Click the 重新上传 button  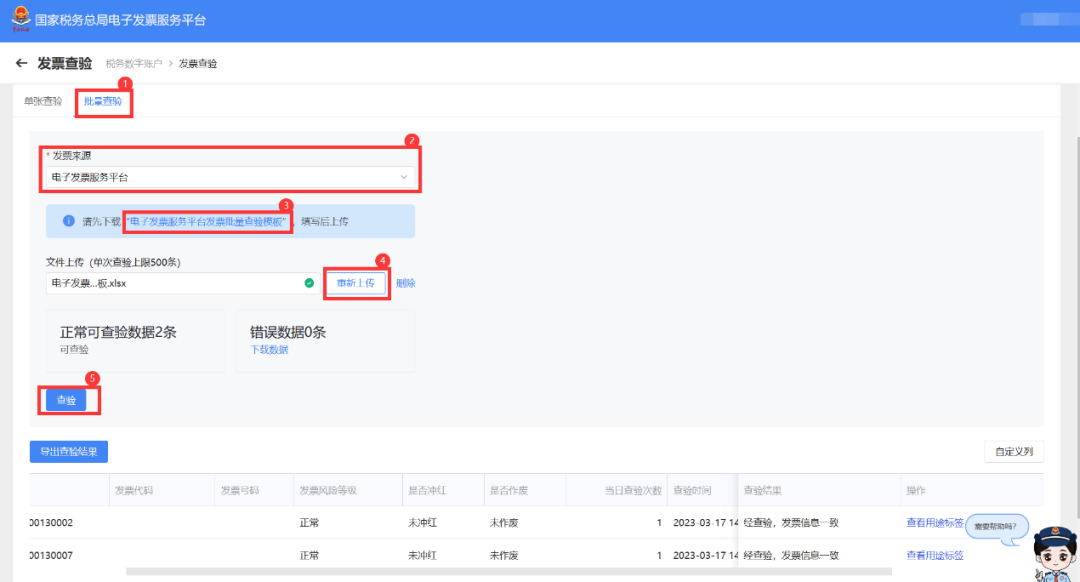[355, 283]
